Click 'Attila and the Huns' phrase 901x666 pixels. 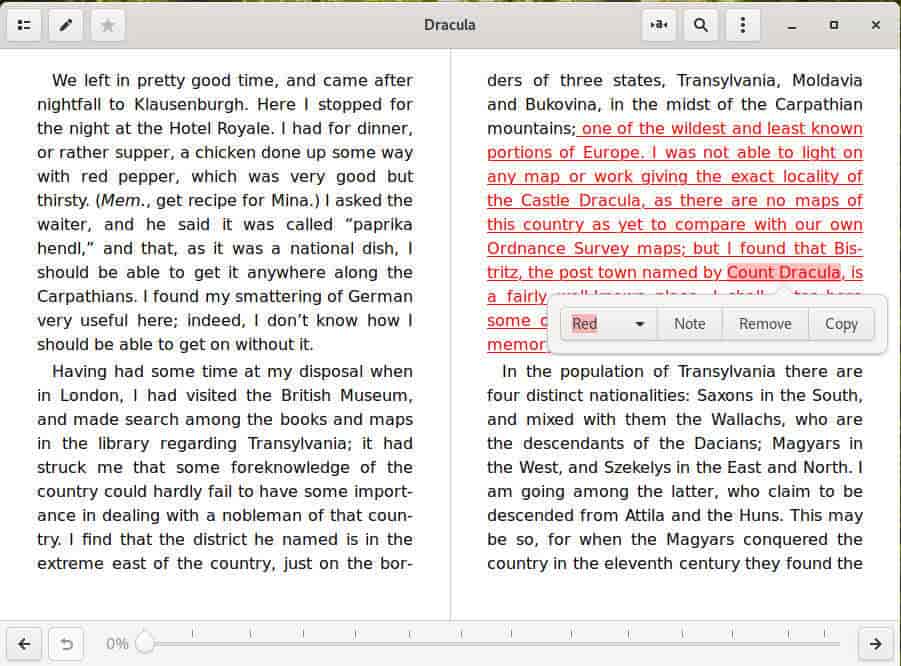703,515
